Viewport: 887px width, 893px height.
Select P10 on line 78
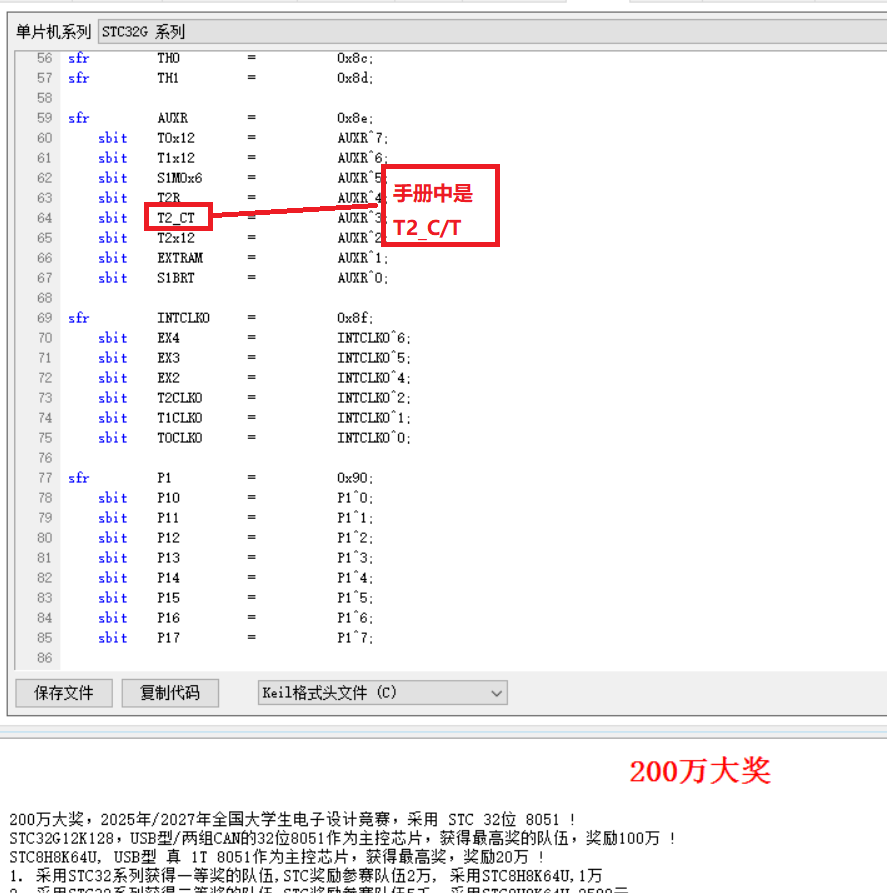[169, 498]
